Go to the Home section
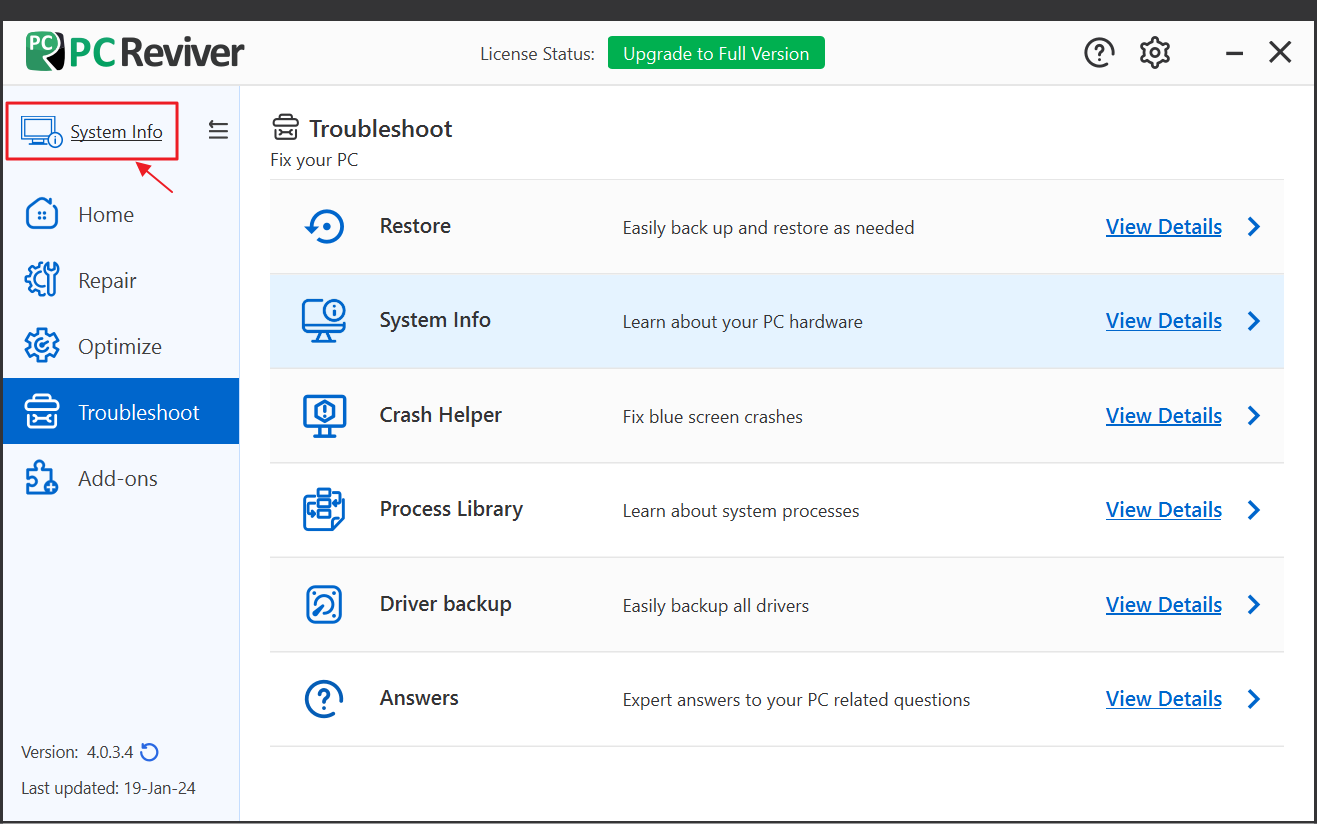This screenshot has width=1317, height=824. coord(105,215)
